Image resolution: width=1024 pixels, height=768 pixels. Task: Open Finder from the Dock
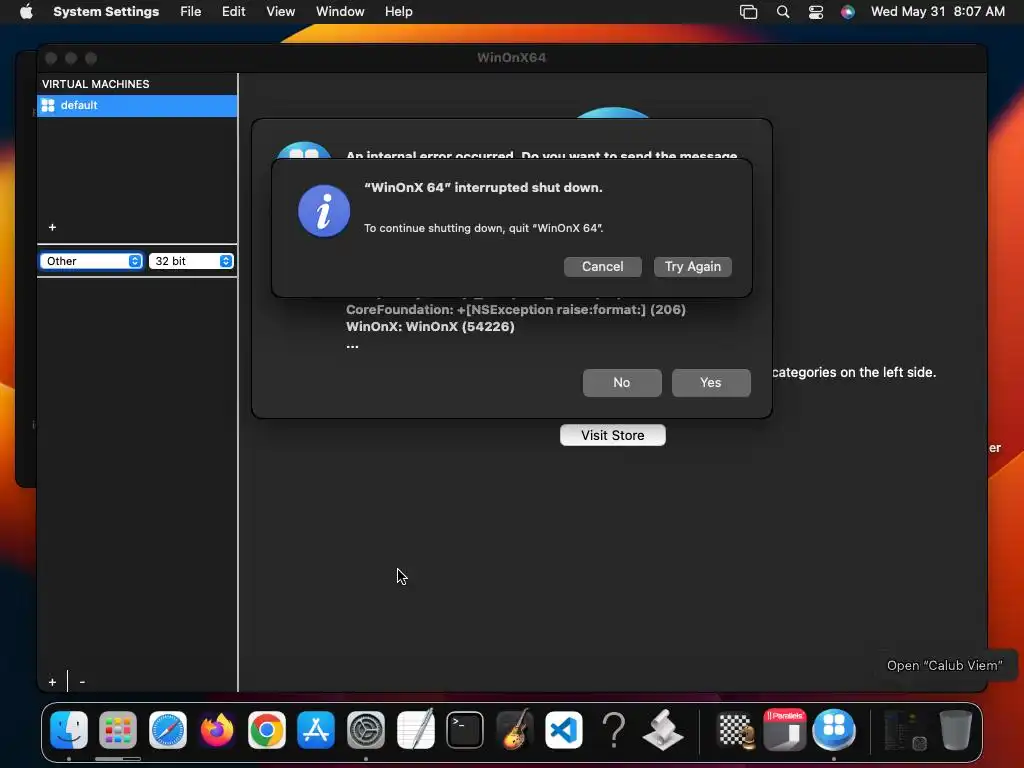pos(69,729)
